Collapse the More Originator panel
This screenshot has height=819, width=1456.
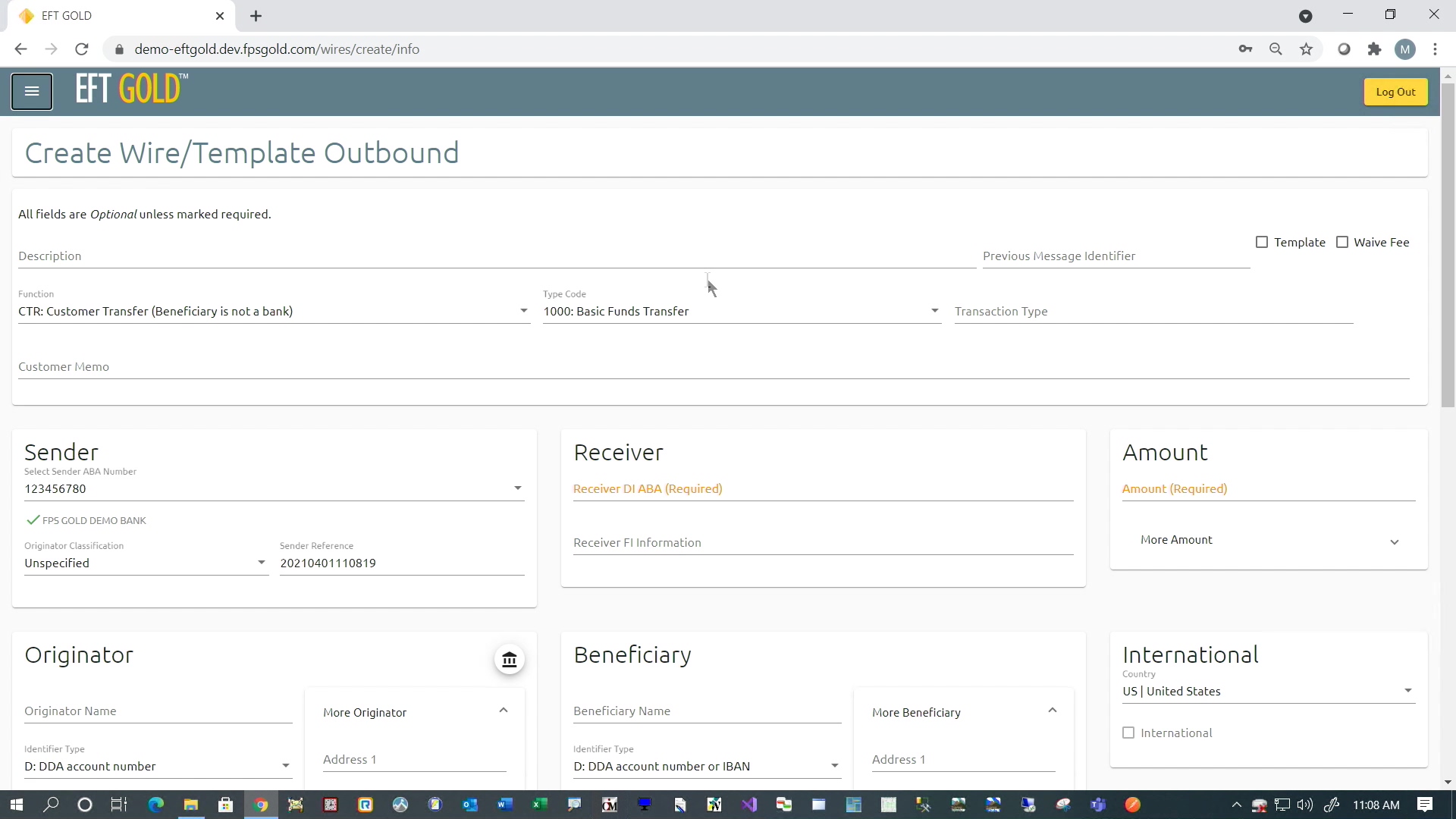point(504,711)
